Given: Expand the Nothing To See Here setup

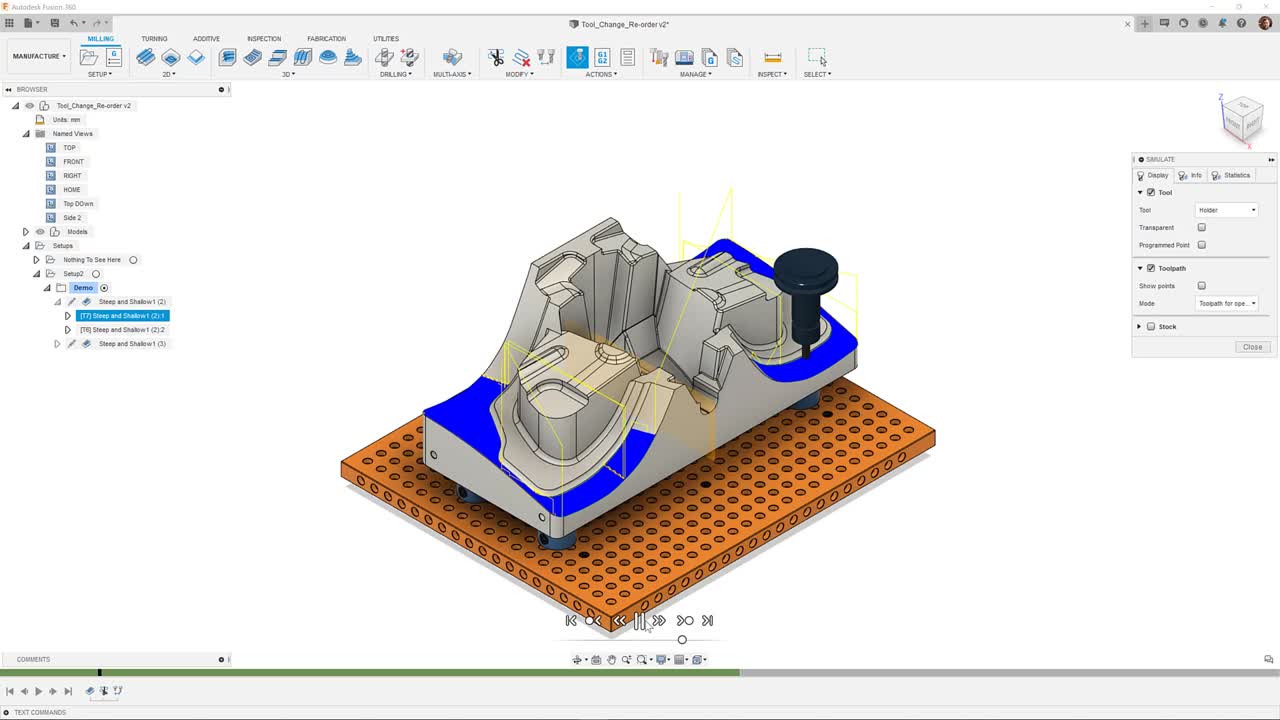Looking at the screenshot, I should 36,260.
